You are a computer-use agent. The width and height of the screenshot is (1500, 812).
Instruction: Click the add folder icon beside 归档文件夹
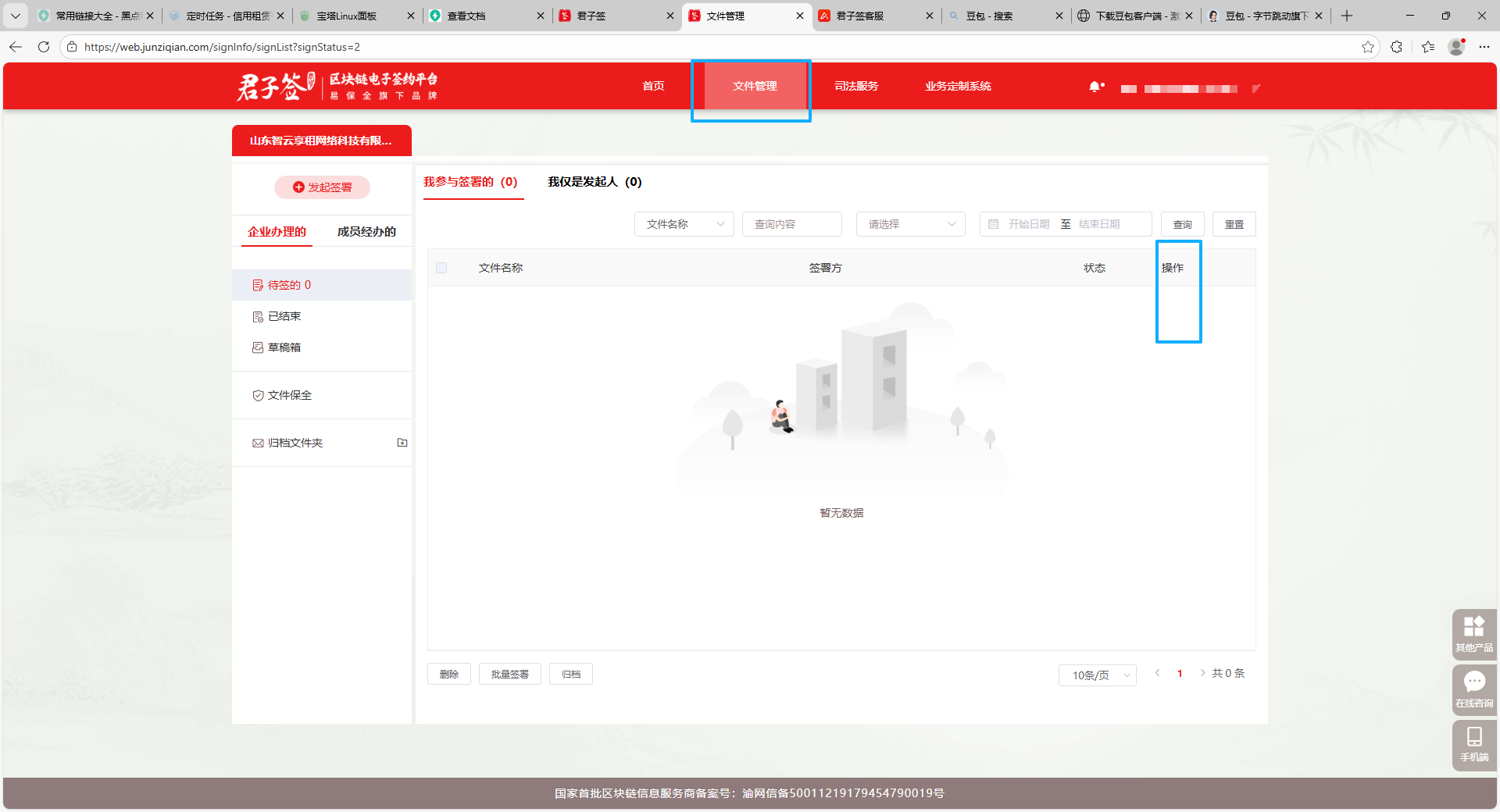point(402,443)
